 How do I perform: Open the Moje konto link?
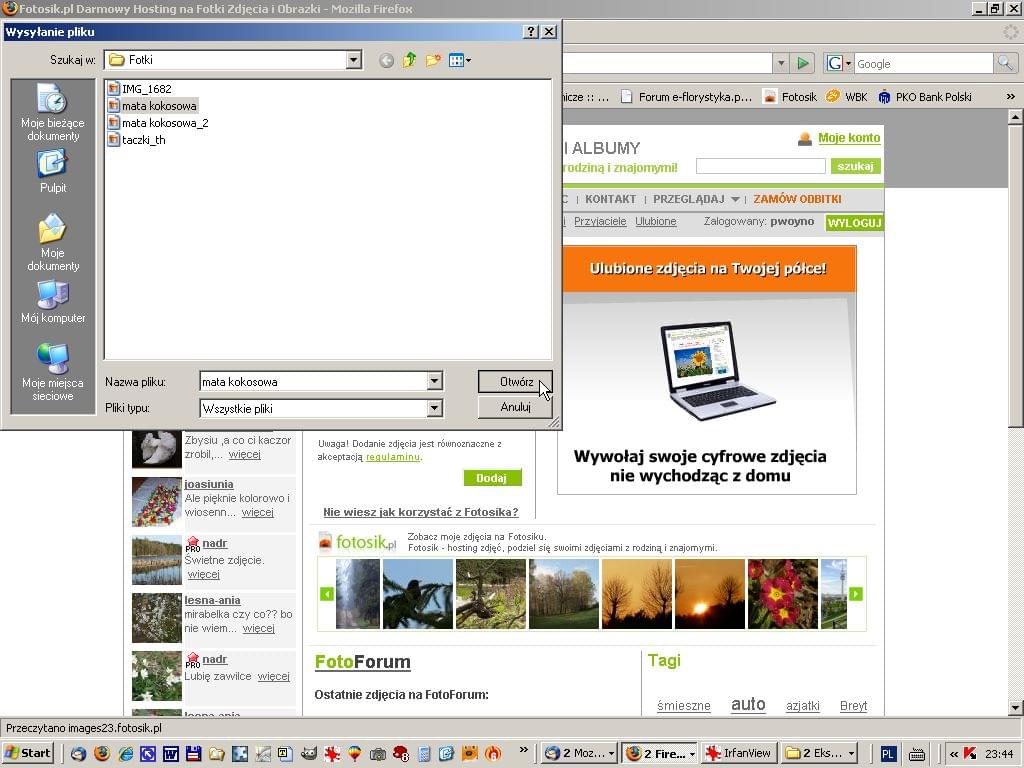coord(849,138)
